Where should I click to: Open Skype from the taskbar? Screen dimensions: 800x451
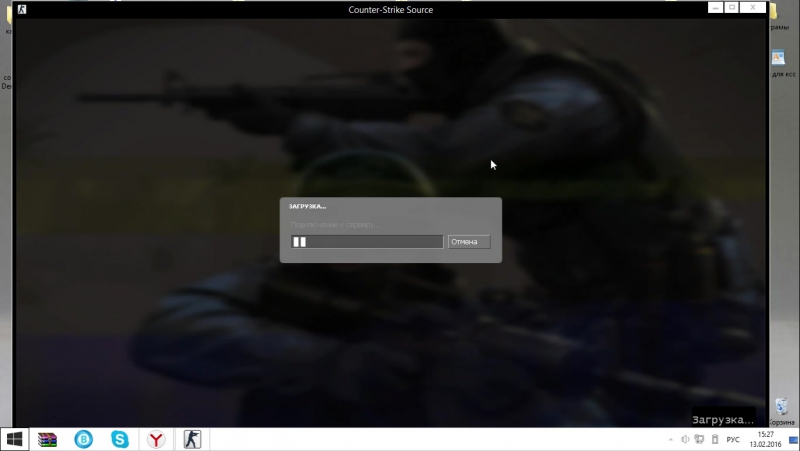(x=120, y=439)
